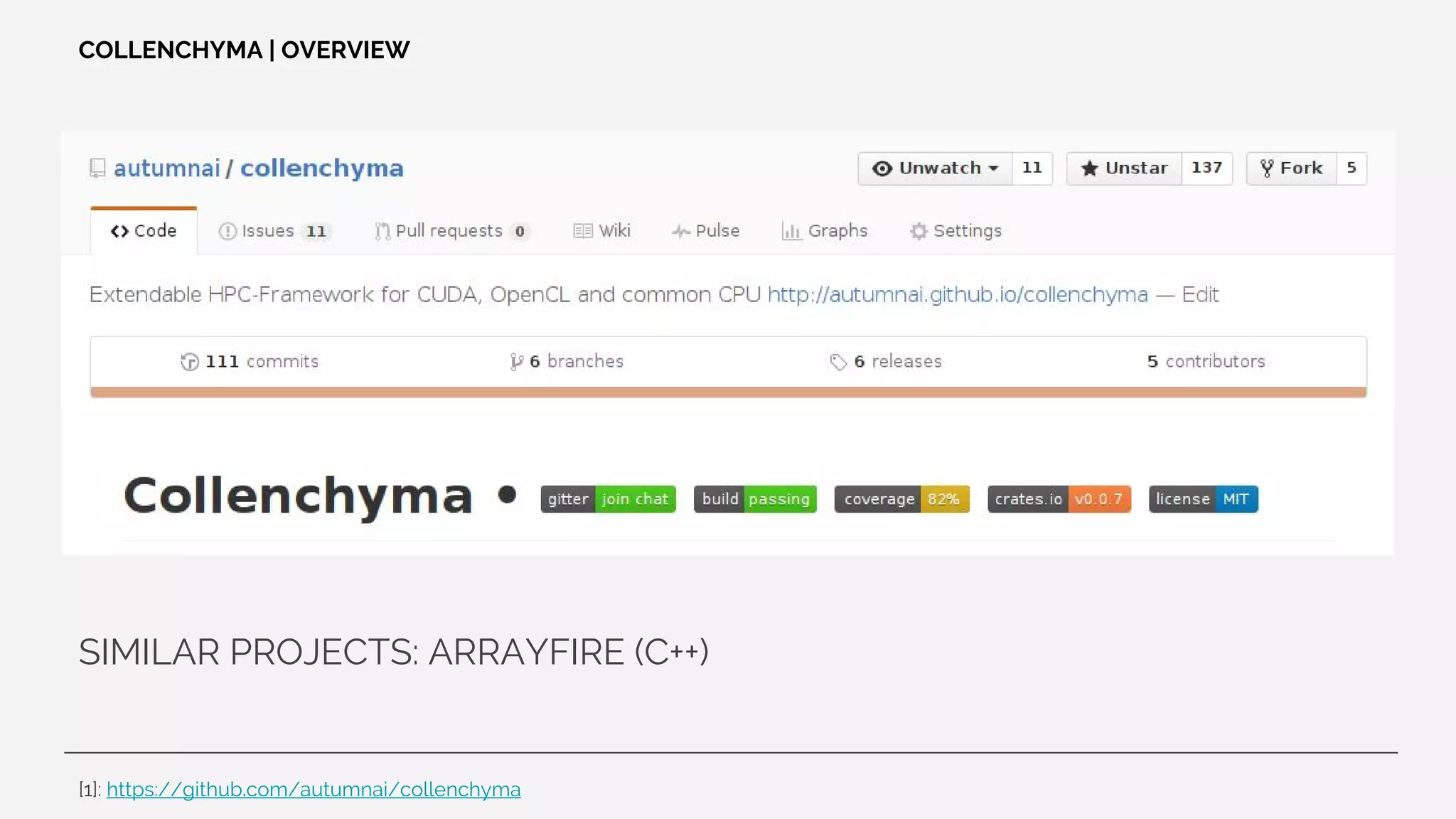Click the Code brackets icon
The height and width of the screenshot is (819, 1456).
tap(119, 231)
